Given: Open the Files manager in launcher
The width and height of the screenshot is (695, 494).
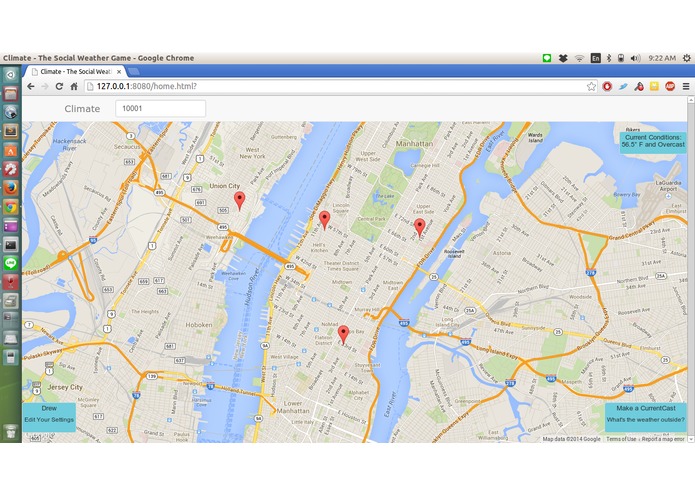Looking at the screenshot, I should (11, 93).
